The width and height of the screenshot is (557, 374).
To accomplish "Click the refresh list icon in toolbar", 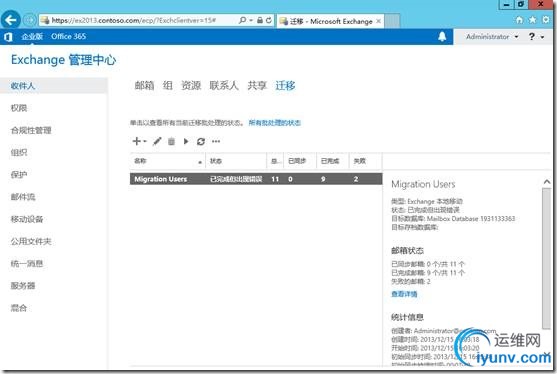I will [201, 141].
